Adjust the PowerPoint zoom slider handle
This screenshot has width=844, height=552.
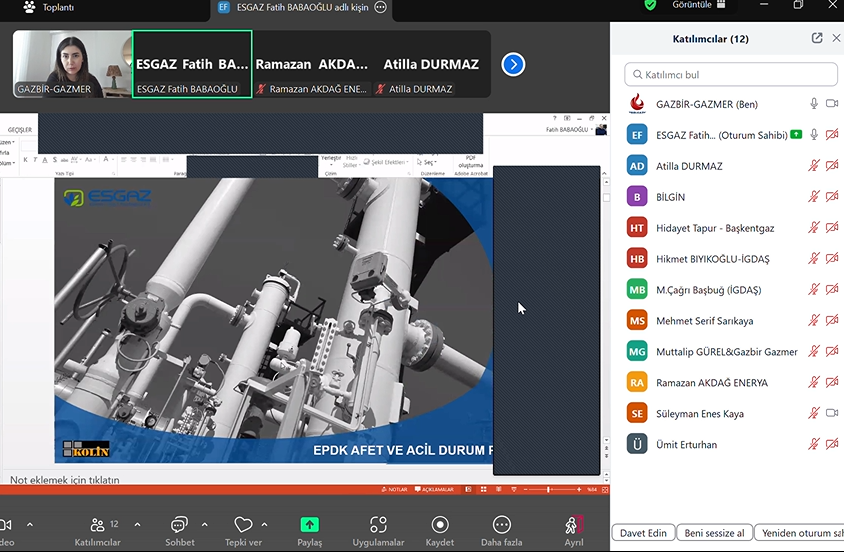click(x=548, y=490)
